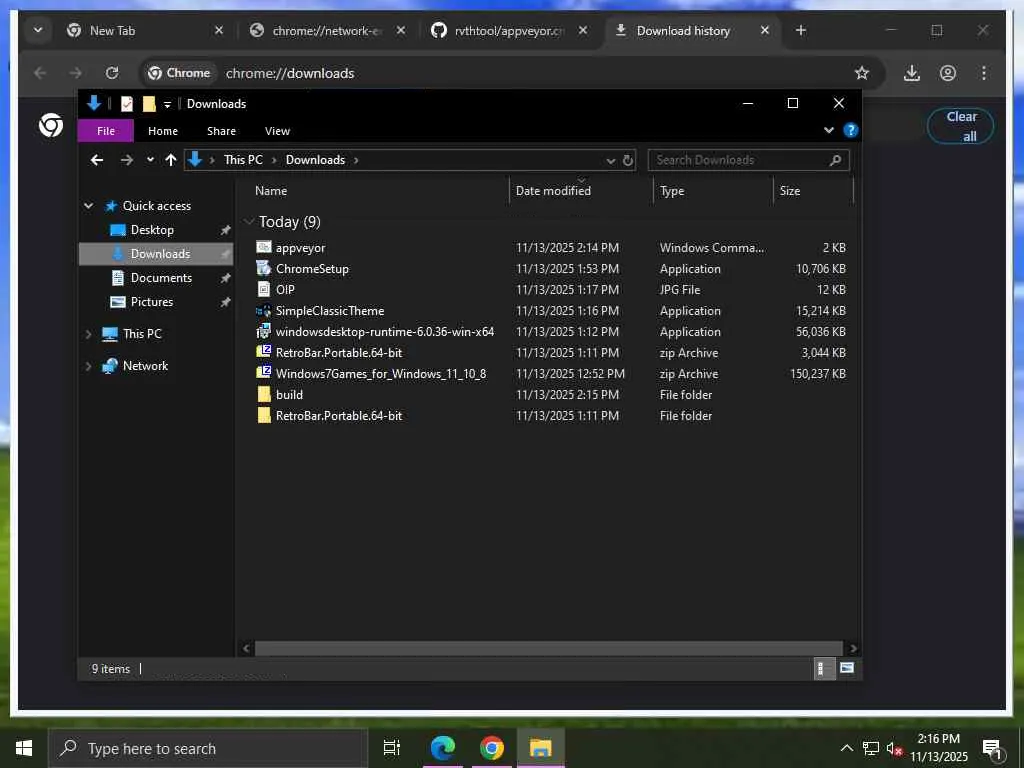The width and height of the screenshot is (1024, 768).
Task: Open Chrome from taskbar
Action: click(x=491, y=748)
